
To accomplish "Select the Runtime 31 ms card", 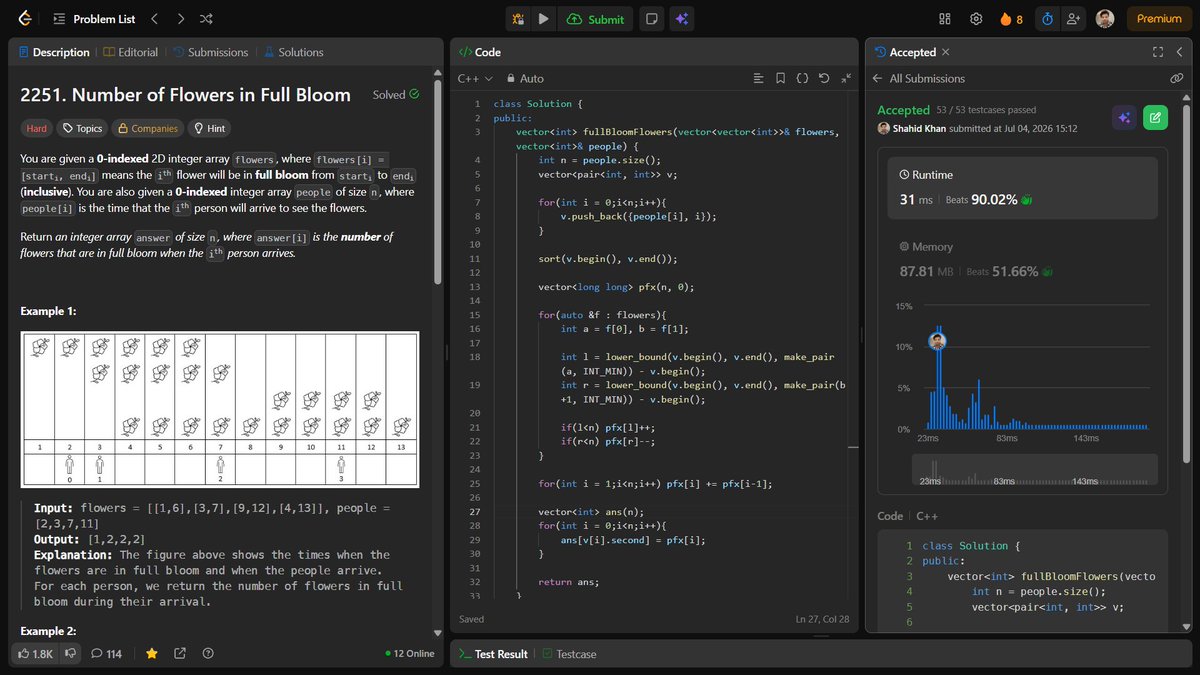I will coord(1022,188).
